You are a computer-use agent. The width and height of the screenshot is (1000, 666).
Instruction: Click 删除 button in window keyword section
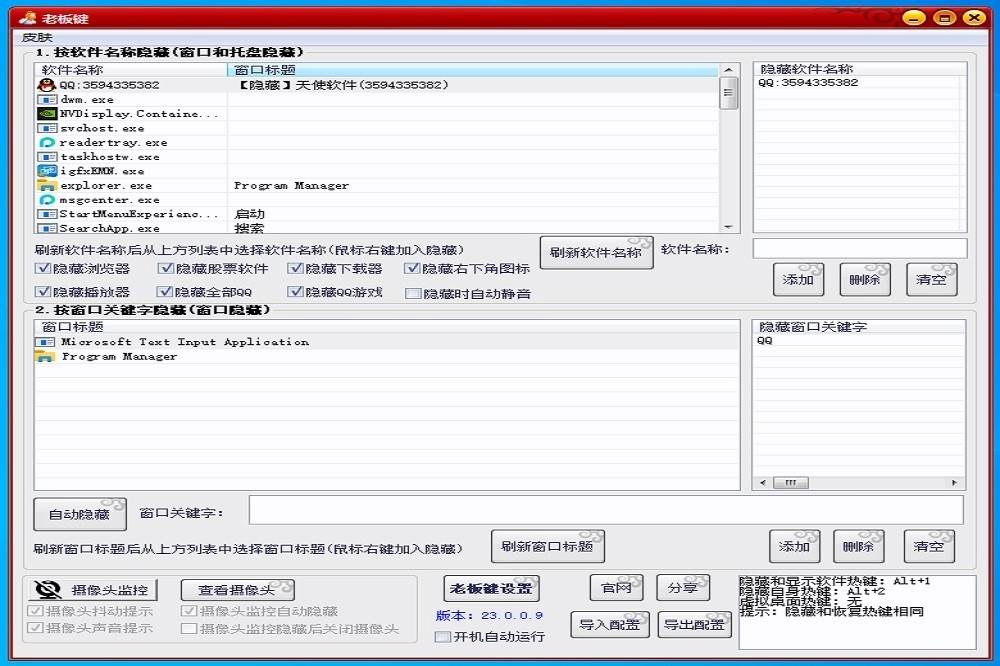[x=858, y=547]
